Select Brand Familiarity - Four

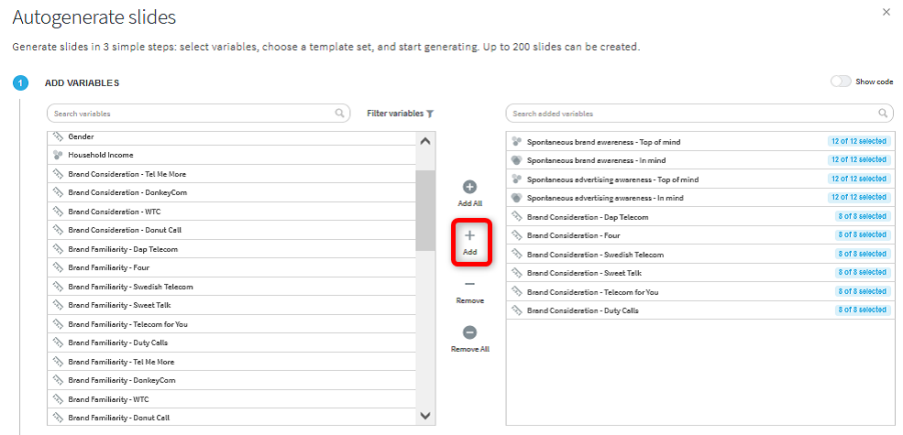tap(232, 268)
